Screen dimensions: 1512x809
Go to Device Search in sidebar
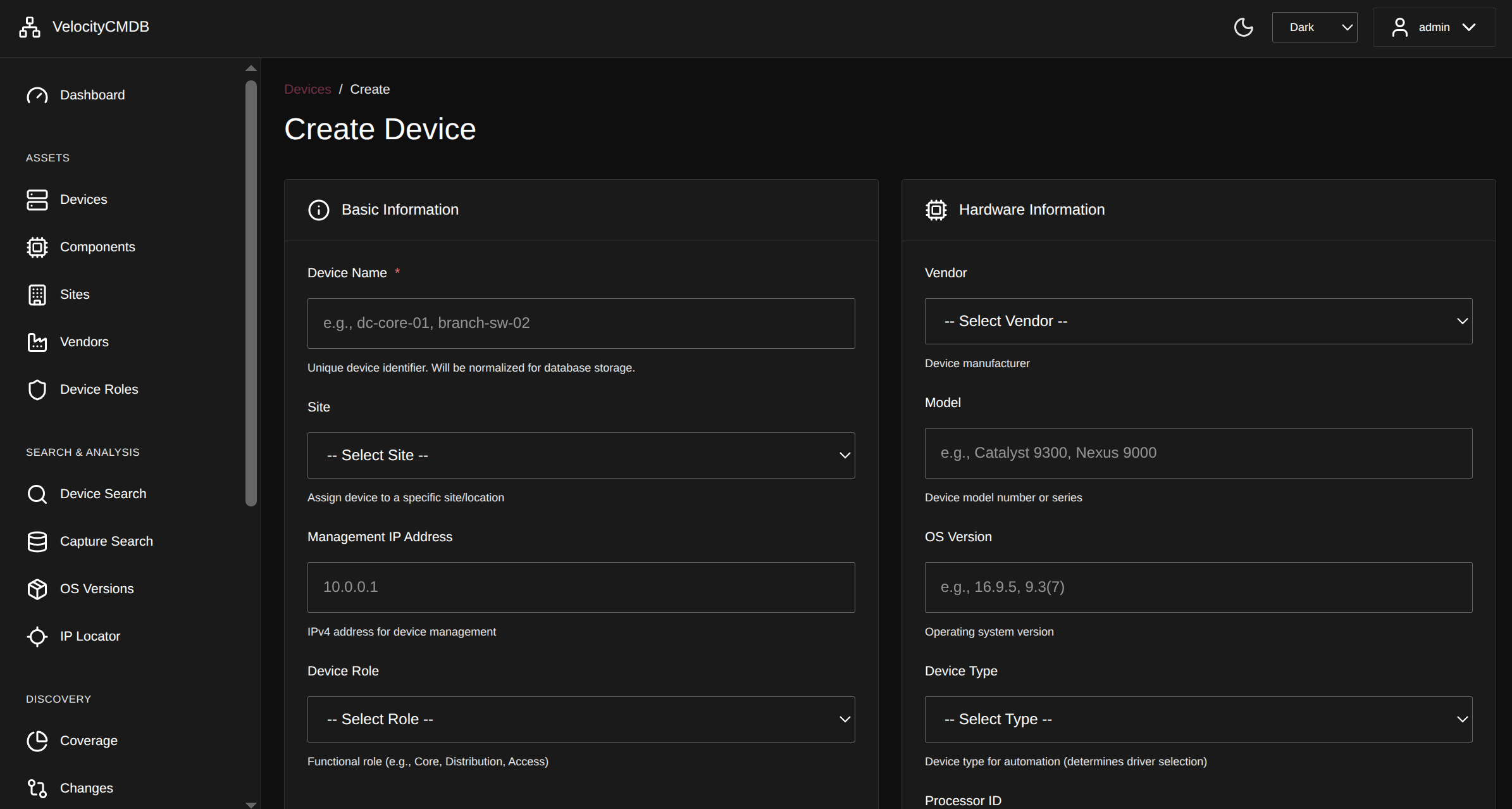pyautogui.click(x=102, y=494)
